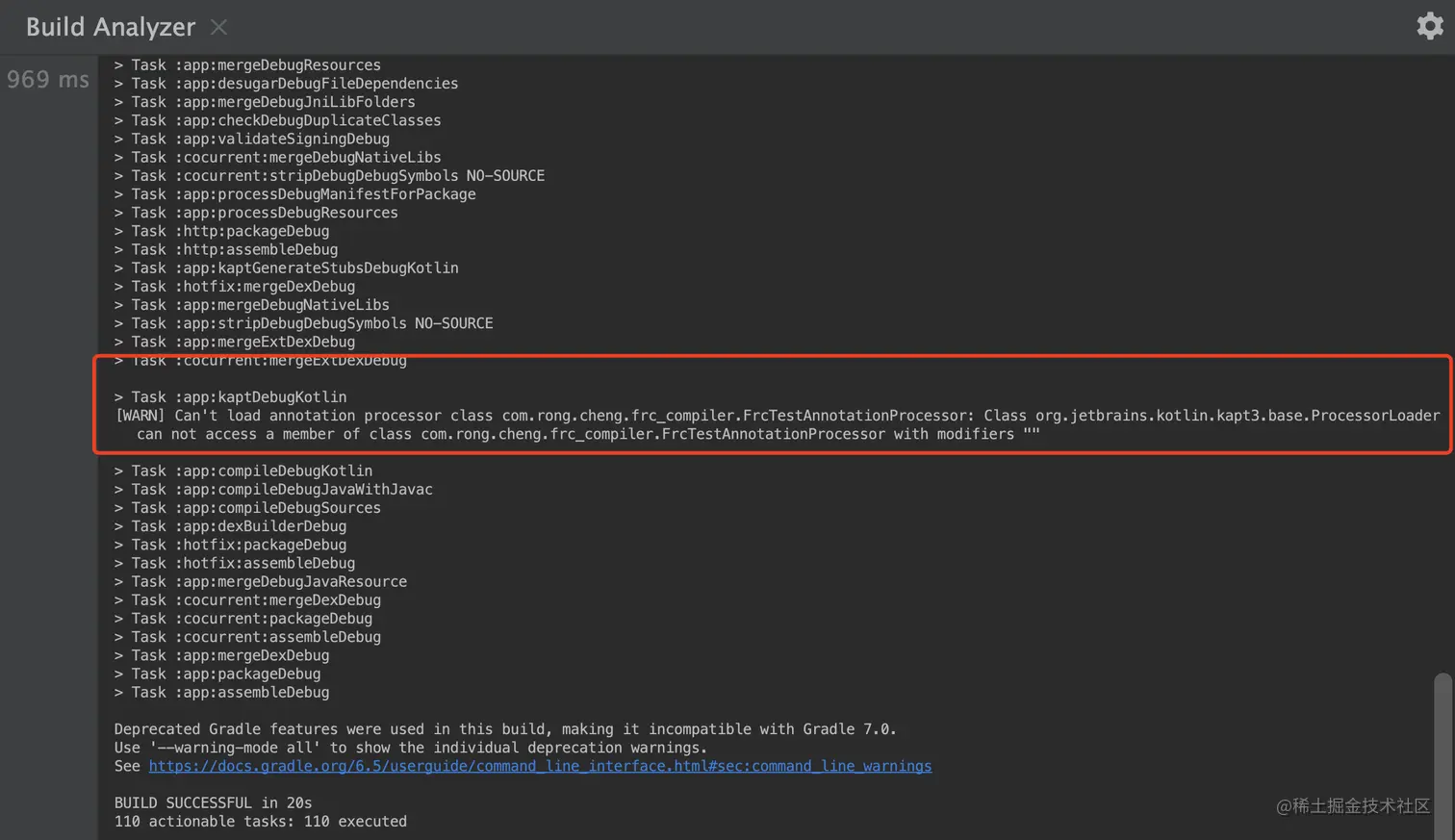Close the Build Analyzer tab

point(219,27)
